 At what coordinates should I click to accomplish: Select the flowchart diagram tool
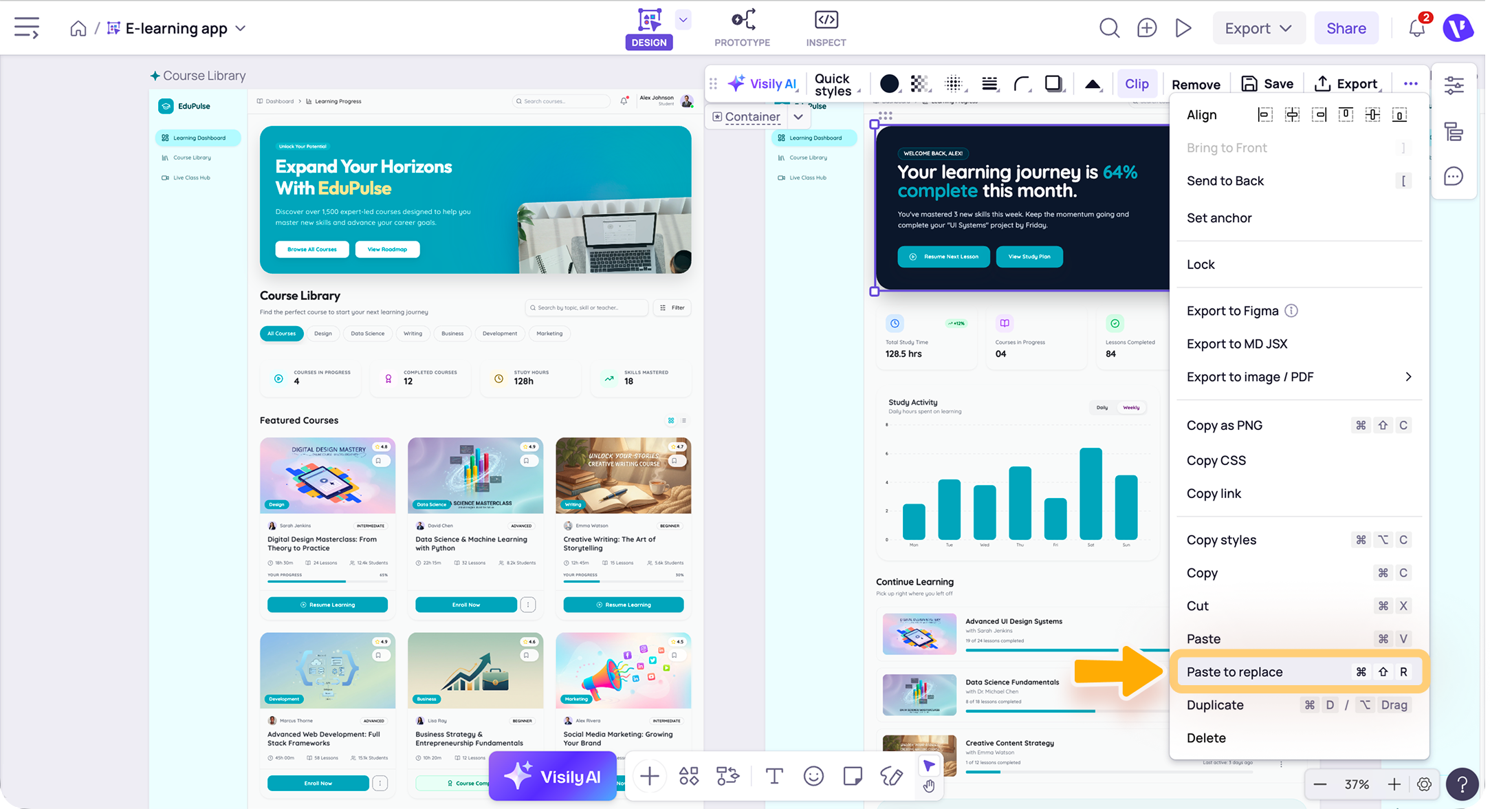(728, 777)
